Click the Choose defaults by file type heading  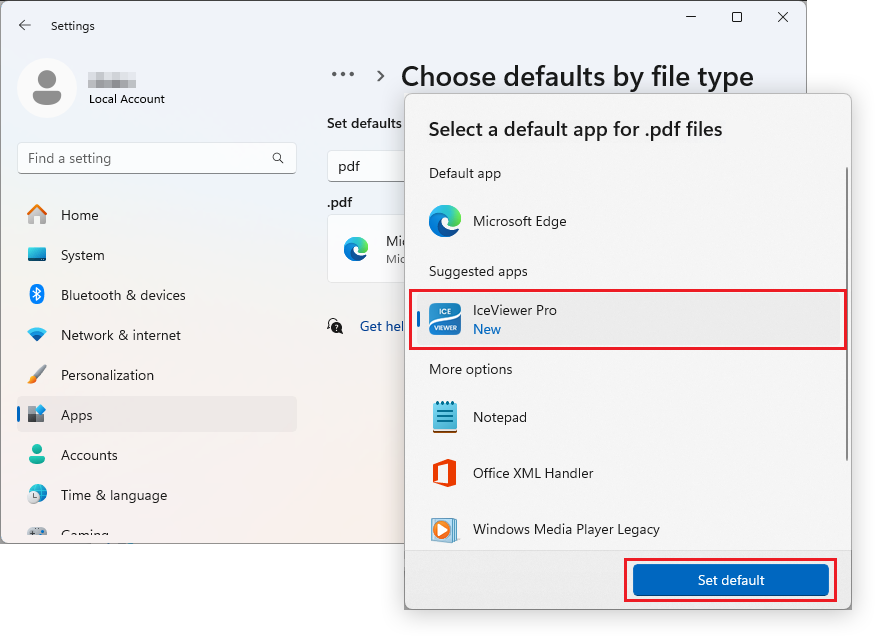click(577, 76)
